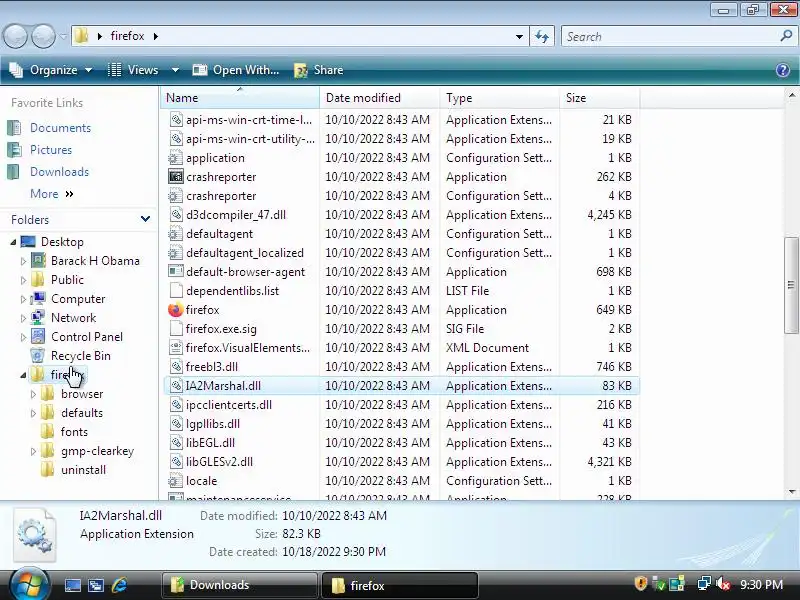The width and height of the screenshot is (800, 600).
Task: Click the Views toolbar button
Action: tap(134, 70)
